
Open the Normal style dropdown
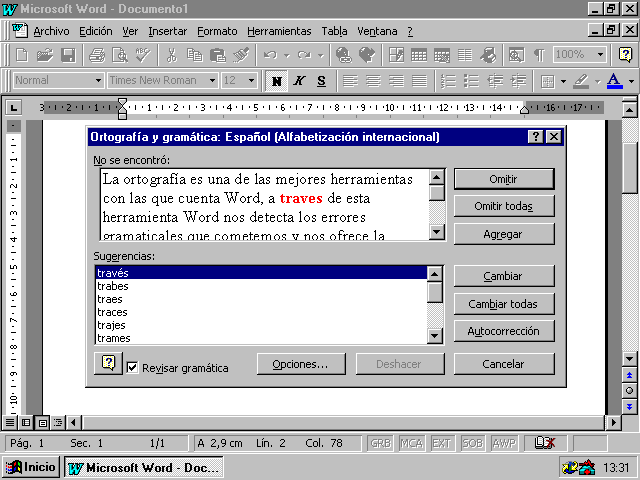point(98,80)
